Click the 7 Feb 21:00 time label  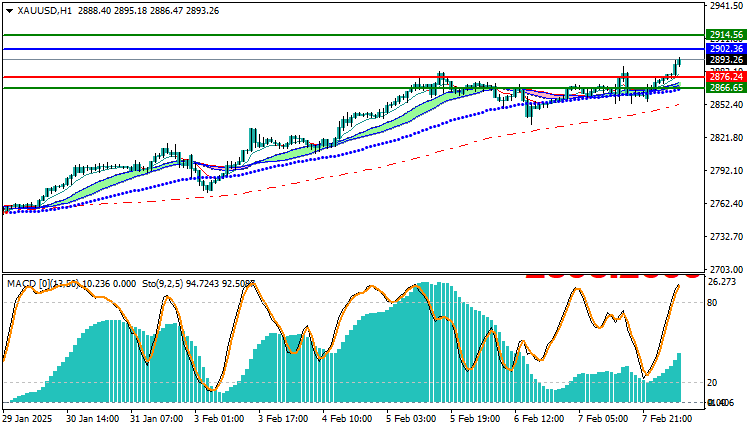coord(667,419)
